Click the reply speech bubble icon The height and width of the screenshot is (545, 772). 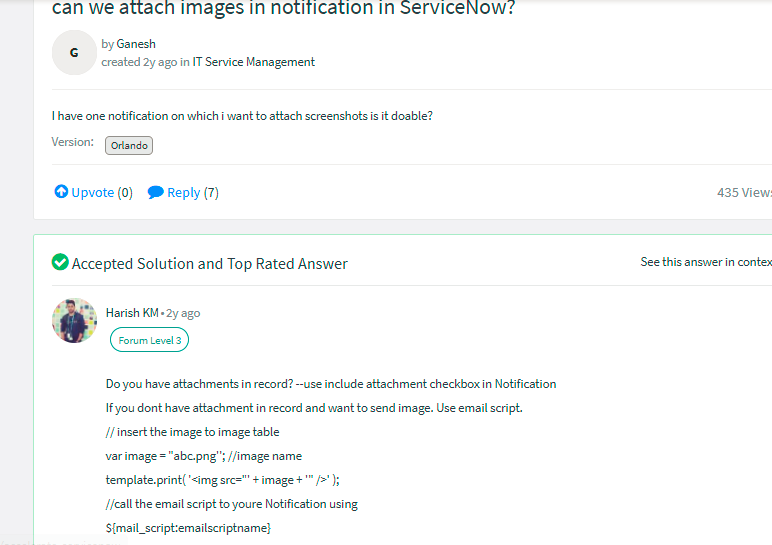pyautogui.click(x=155, y=192)
